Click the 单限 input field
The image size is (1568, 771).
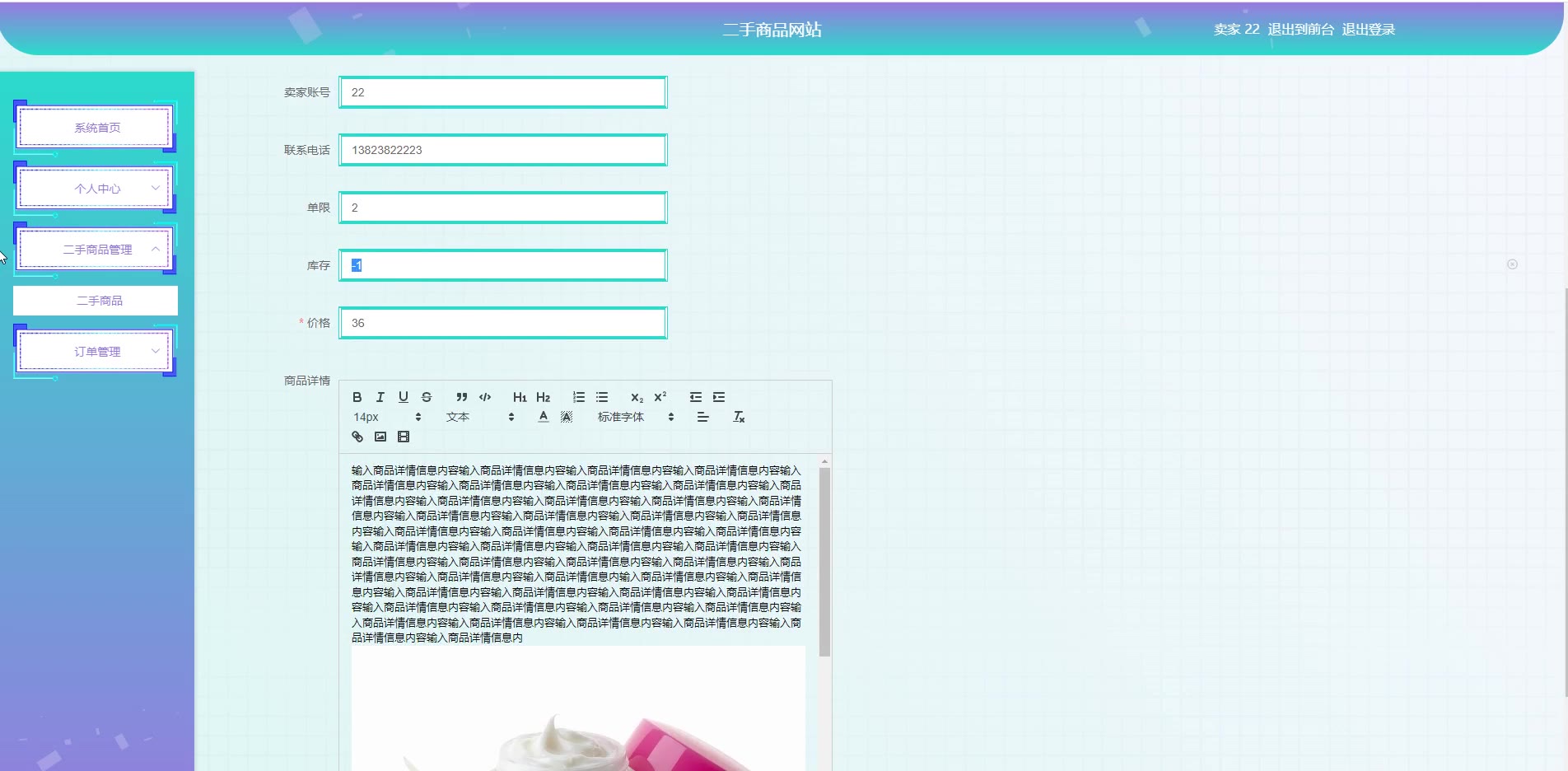coord(503,208)
